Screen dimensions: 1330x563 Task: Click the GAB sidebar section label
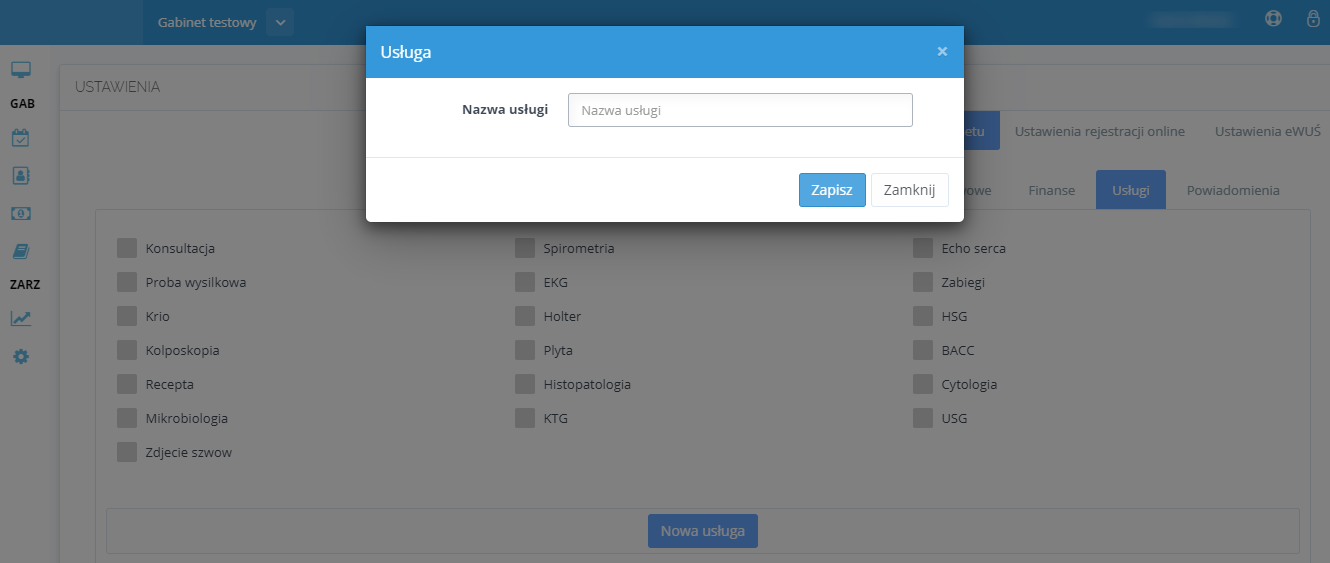click(21, 103)
